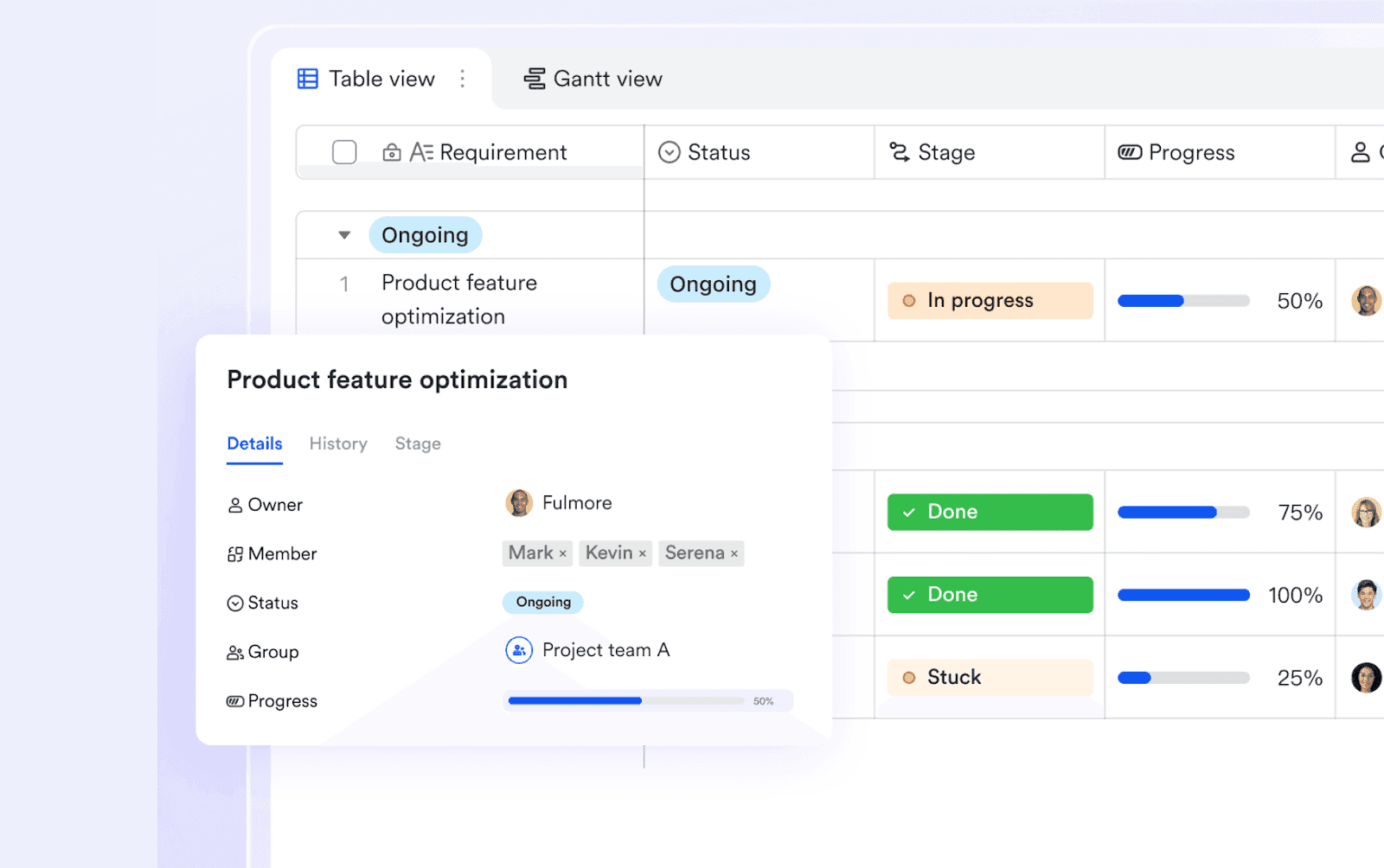
Task: Click the Progress field icon in the details
Action: coord(234,701)
